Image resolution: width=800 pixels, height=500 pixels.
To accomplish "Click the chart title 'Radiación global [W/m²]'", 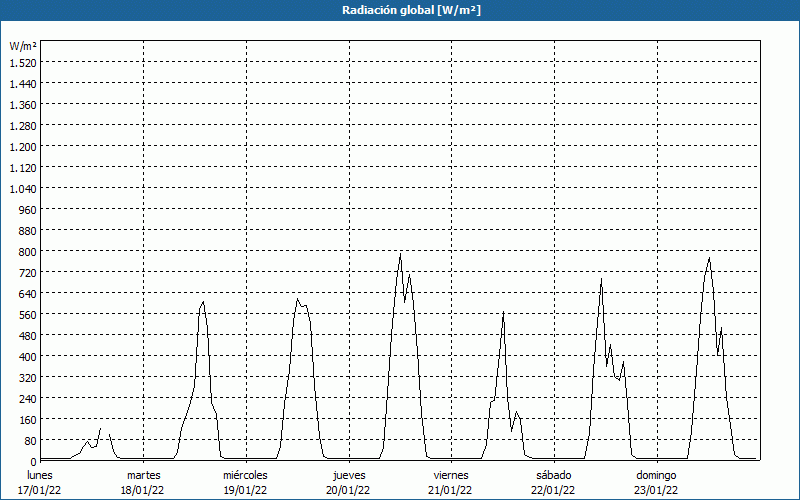I will (411, 10).
